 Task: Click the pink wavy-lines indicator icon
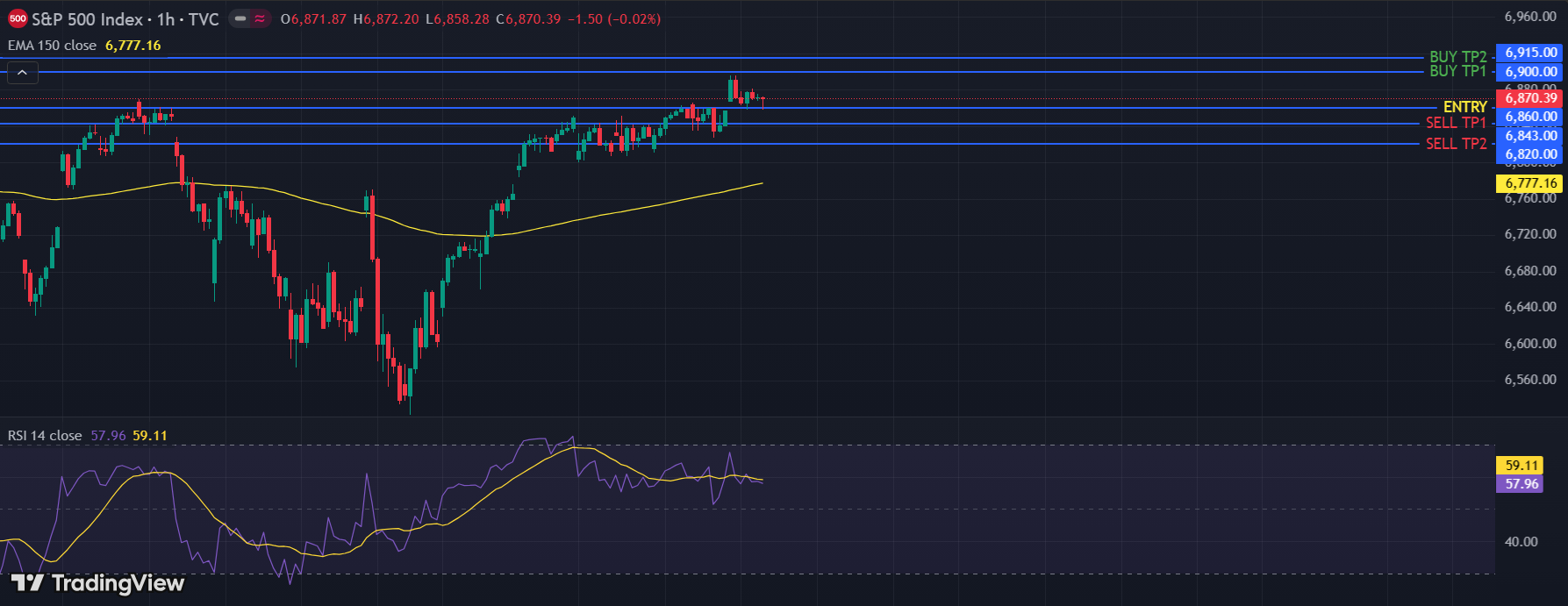click(261, 18)
